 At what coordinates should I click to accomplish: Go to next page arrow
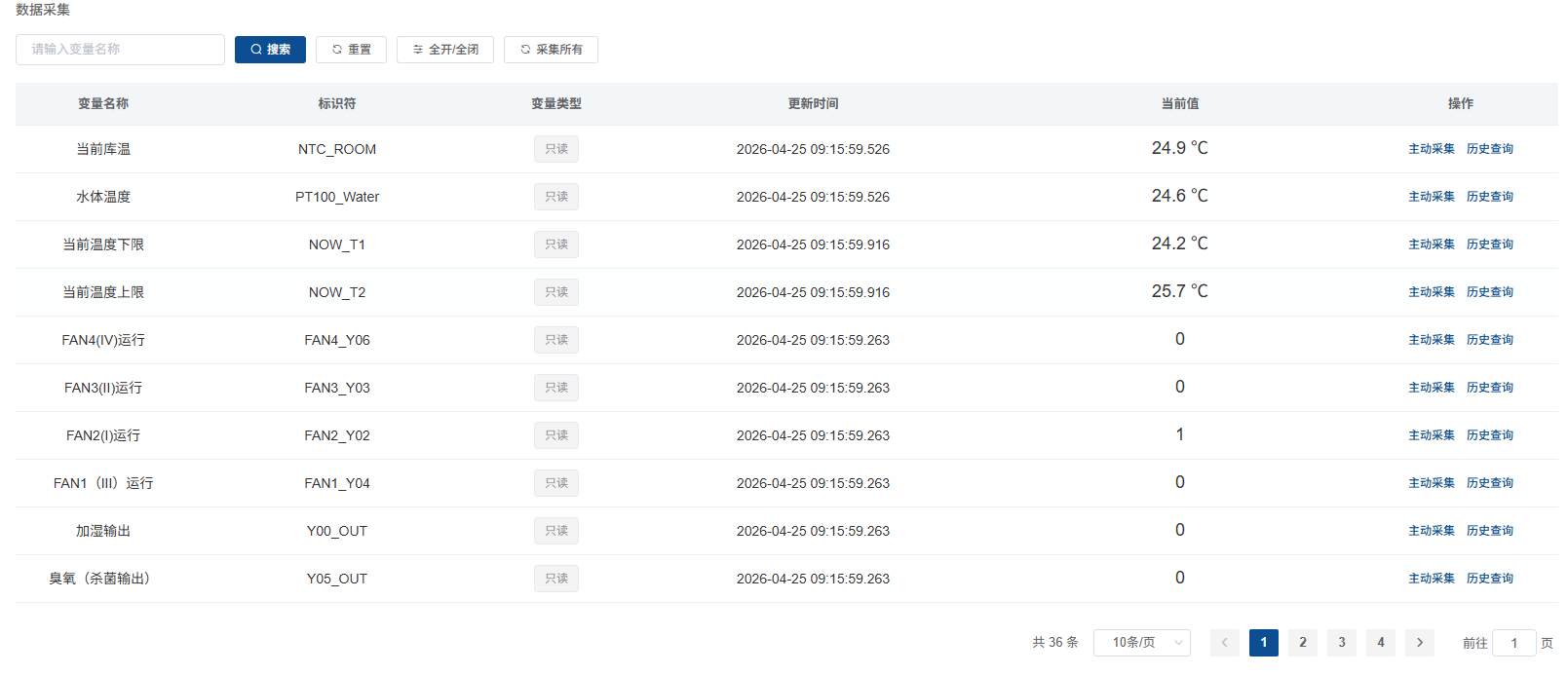1420,643
